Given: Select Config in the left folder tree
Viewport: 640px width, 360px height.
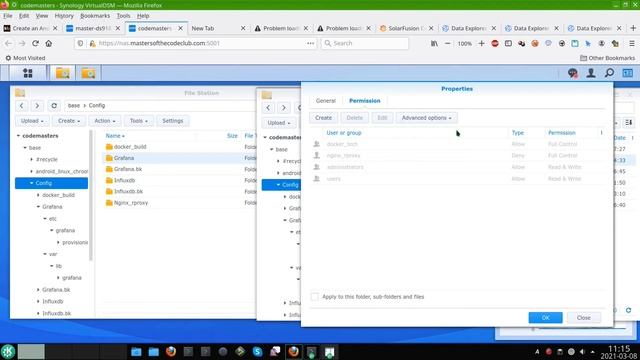Looking at the screenshot, I should point(51,183).
